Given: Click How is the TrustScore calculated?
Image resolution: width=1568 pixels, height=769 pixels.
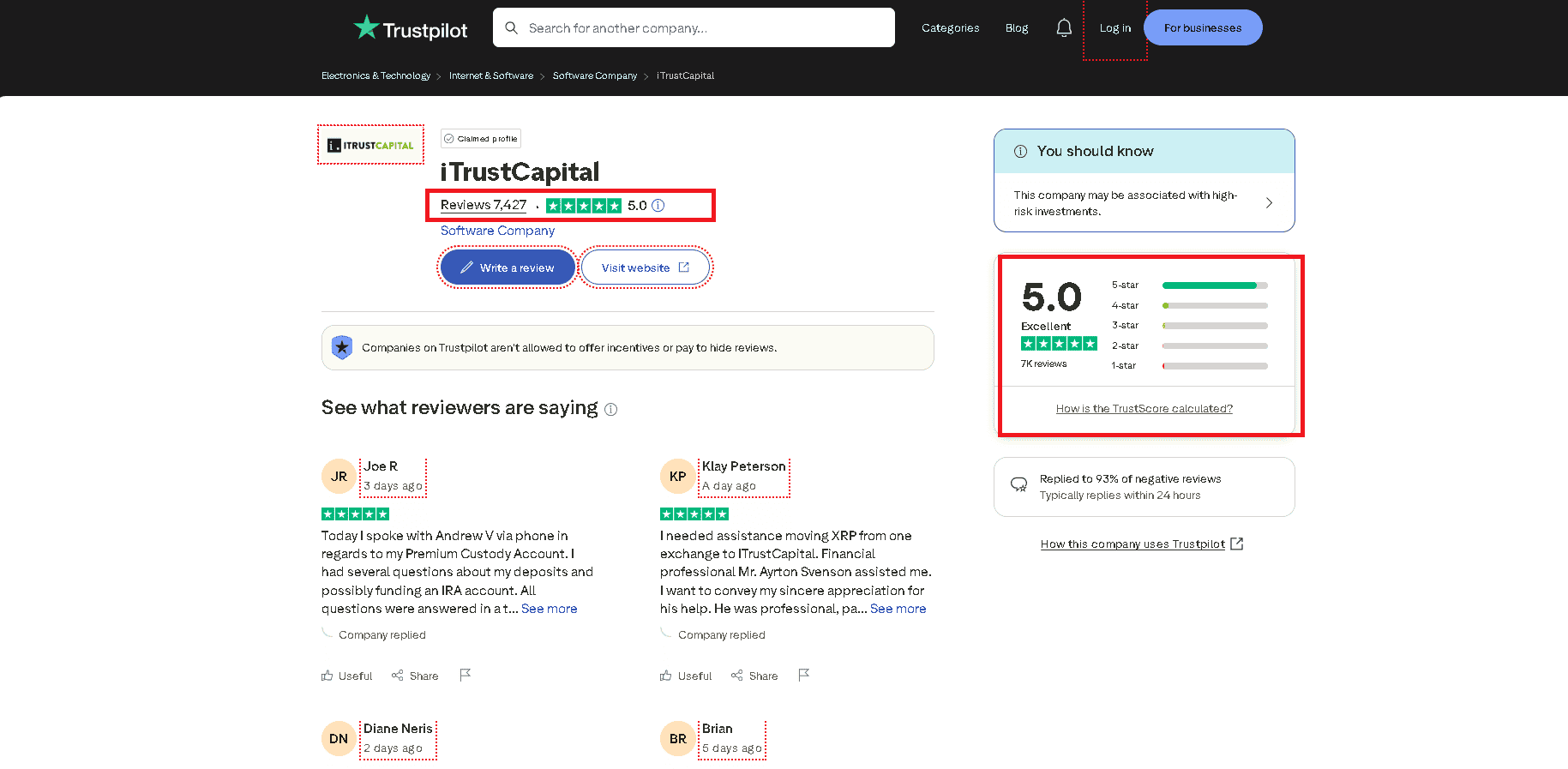Looking at the screenshot, I should [1144, 408].
